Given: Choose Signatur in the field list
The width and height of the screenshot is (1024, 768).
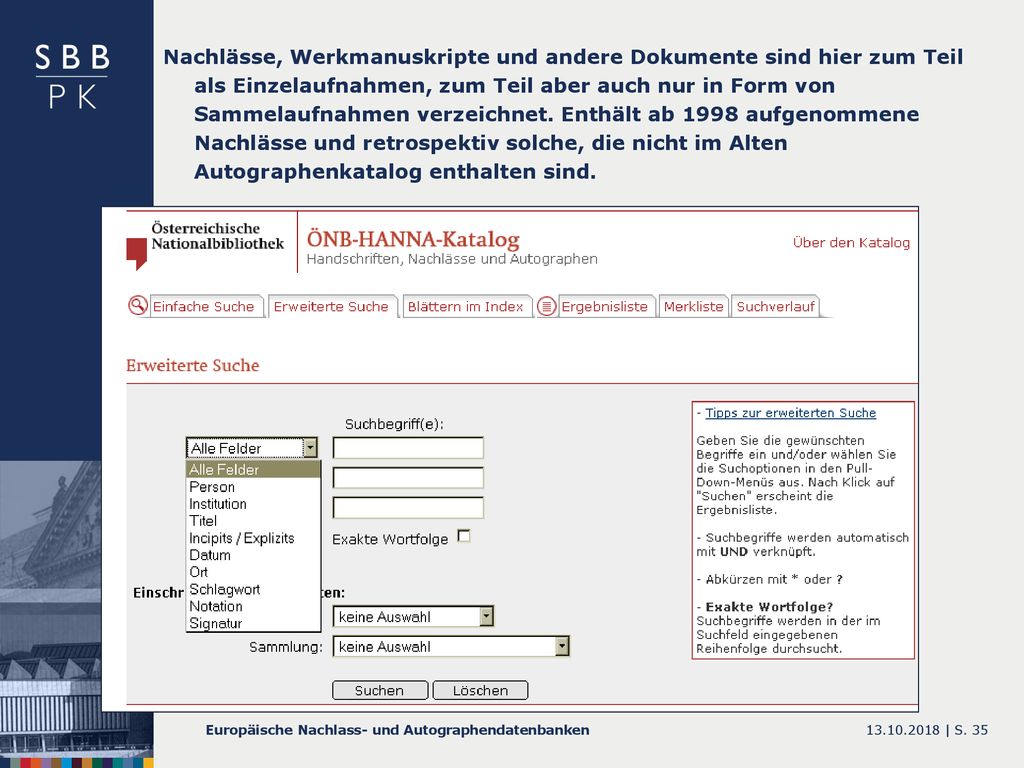Looking at the screenshot, I should point(253,623).
